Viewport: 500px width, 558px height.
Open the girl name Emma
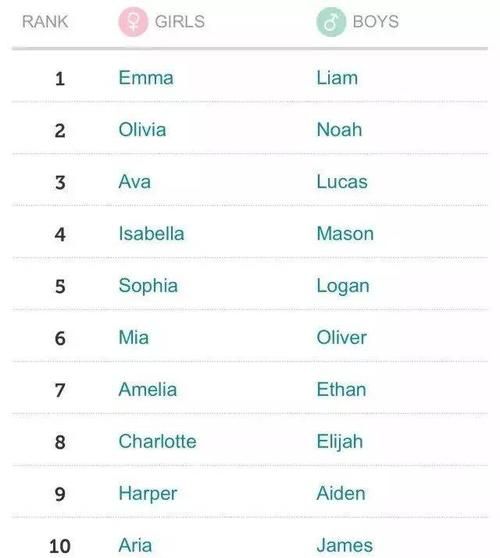click(146, 78)
